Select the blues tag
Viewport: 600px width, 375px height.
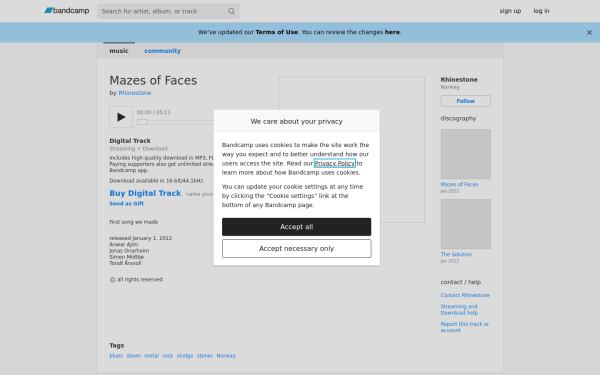[116, 355]
